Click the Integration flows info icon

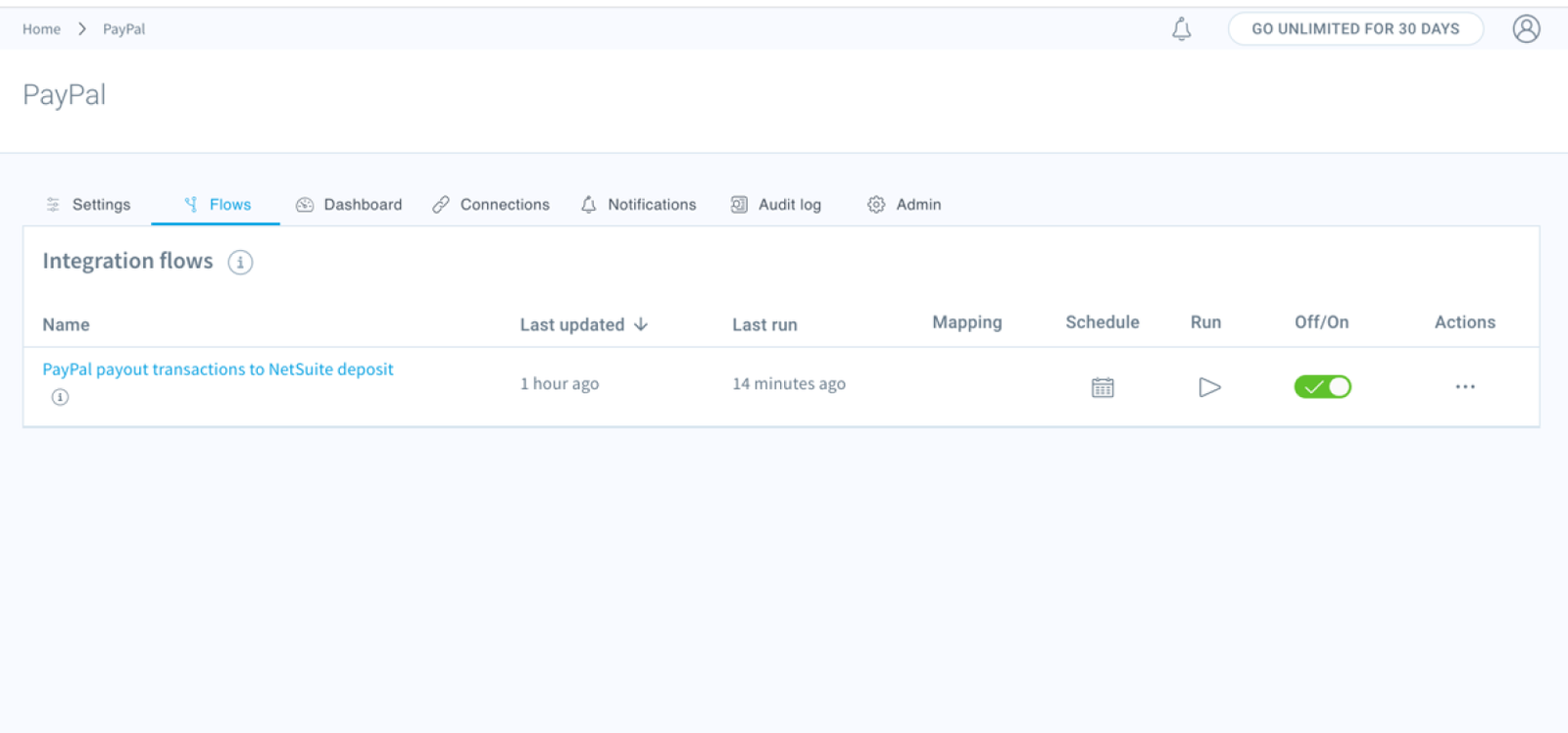tap(240, 263)
